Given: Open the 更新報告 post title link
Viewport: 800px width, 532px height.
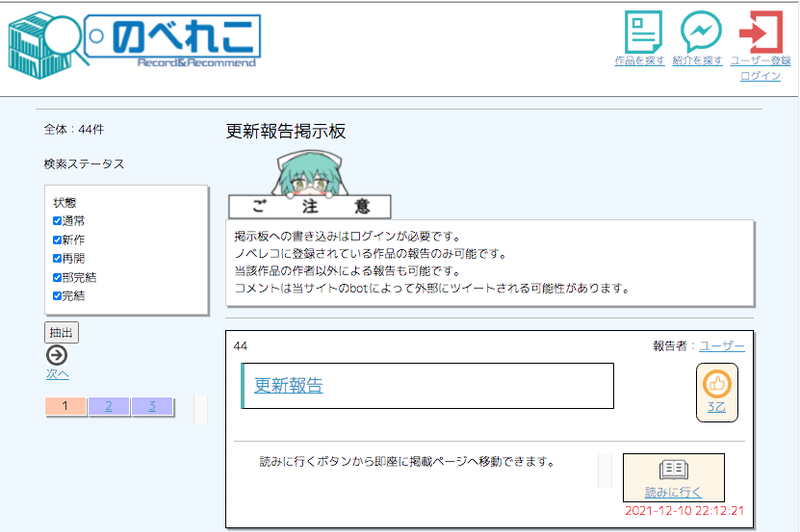Looking at the screenshot, I should coord(289,386).
